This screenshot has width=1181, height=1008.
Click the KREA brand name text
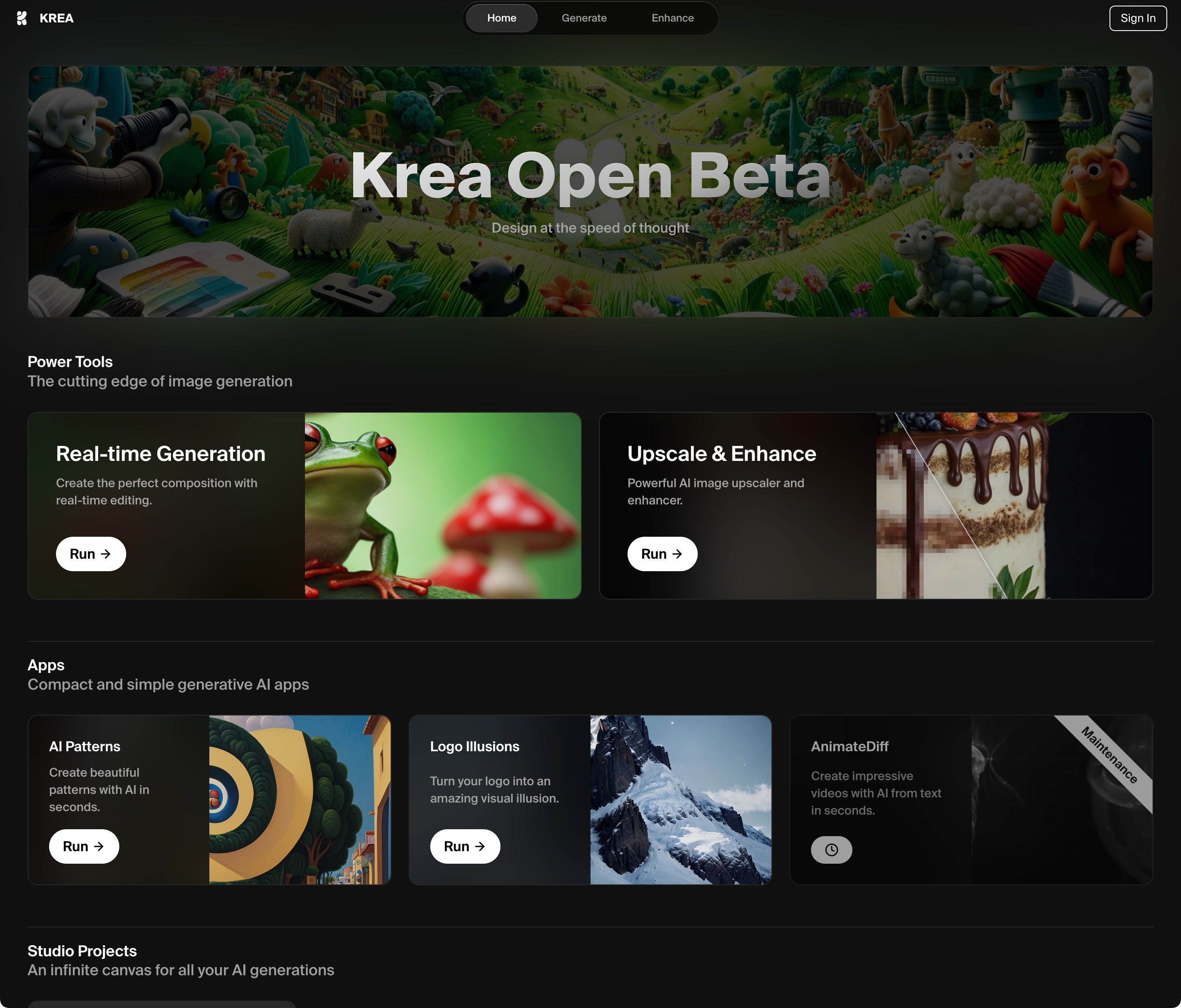point(56,18)
